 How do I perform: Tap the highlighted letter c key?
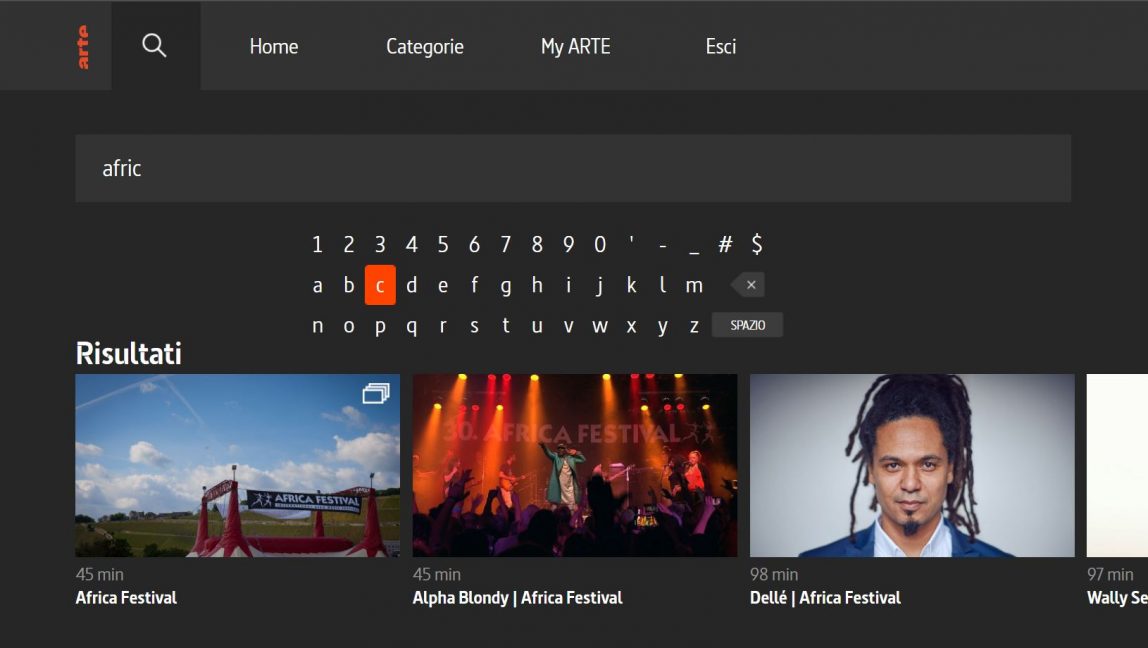click(380, 285)
